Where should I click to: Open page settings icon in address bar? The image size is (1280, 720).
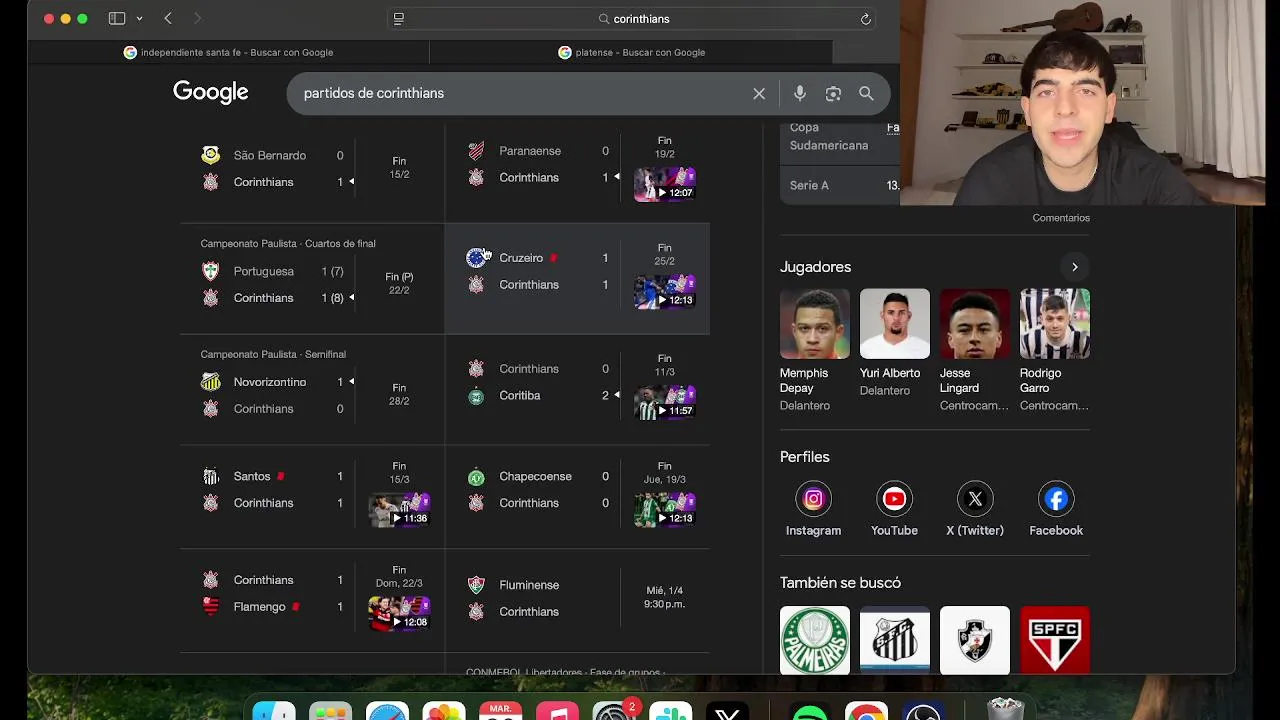point(399,18)
